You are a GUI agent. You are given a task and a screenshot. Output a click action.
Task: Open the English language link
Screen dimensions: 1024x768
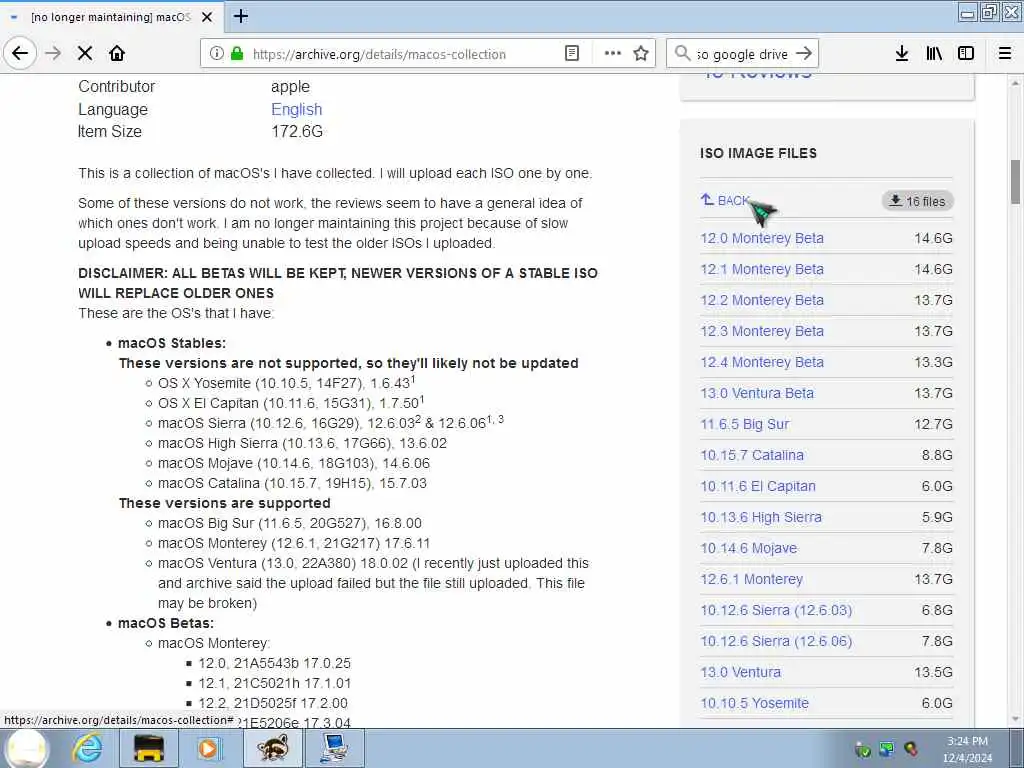pyautogui.click(x=296, y=109)
